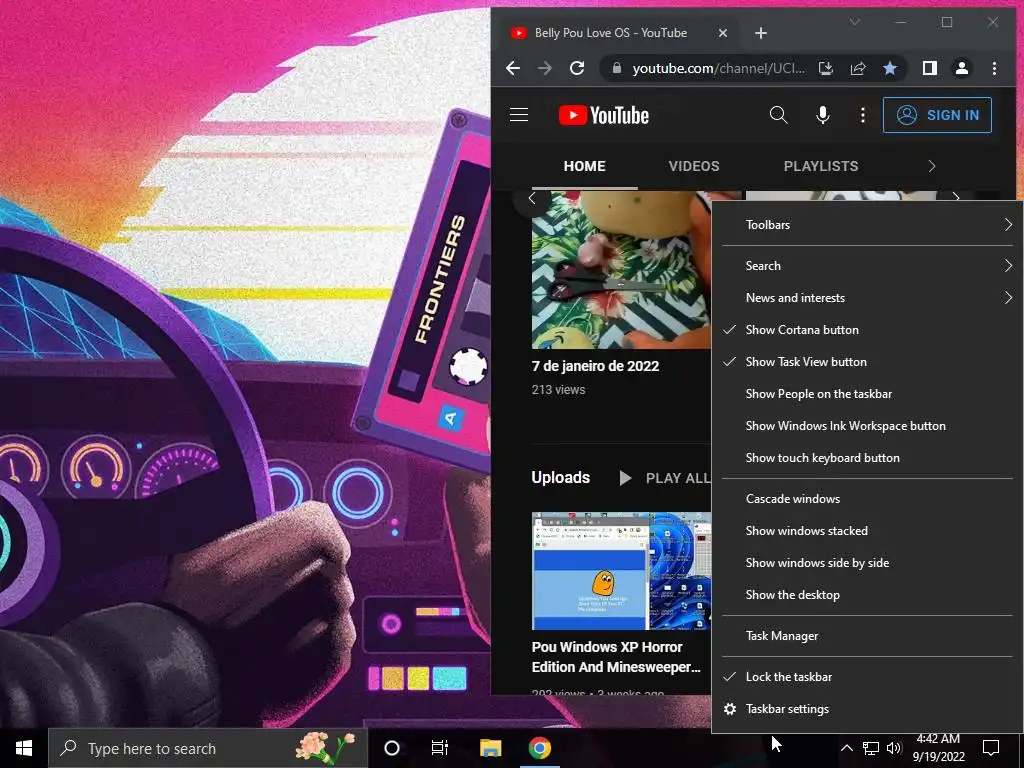Click the taskbar search box
The height and width of the screenshot is (768, 1024).
(x=208, y=748)
